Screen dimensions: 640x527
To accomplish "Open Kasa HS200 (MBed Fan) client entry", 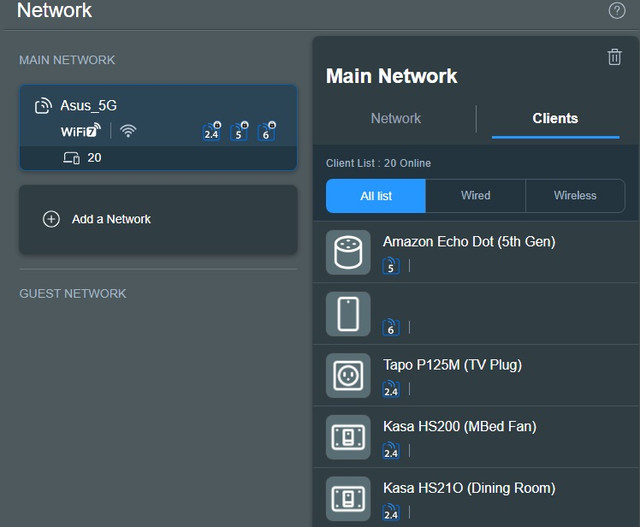I will point(476,437).
